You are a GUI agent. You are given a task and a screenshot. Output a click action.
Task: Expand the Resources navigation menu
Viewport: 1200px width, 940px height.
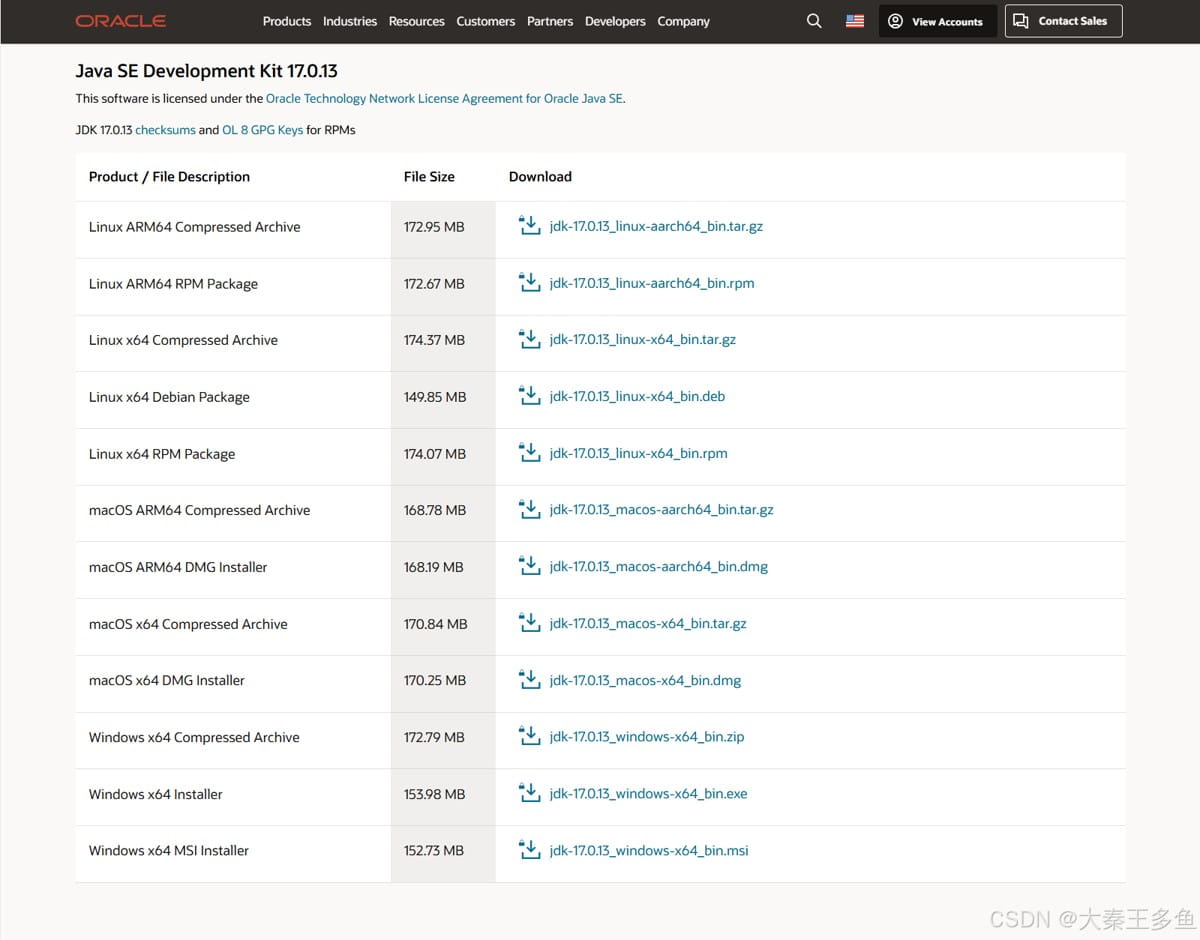pos(416,21)
